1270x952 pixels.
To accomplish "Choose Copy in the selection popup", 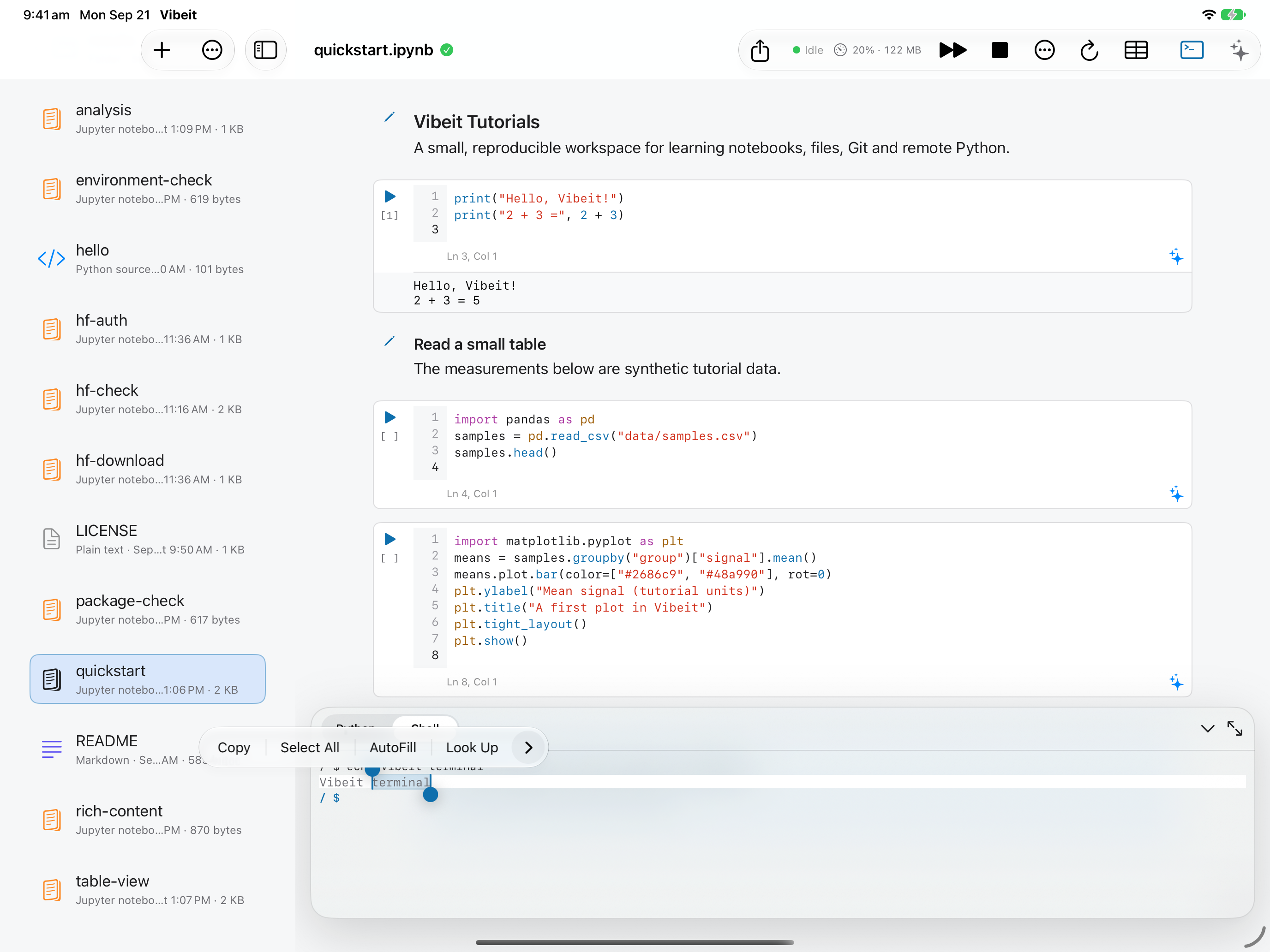I will pyautogui.click(x=234, y=747).
